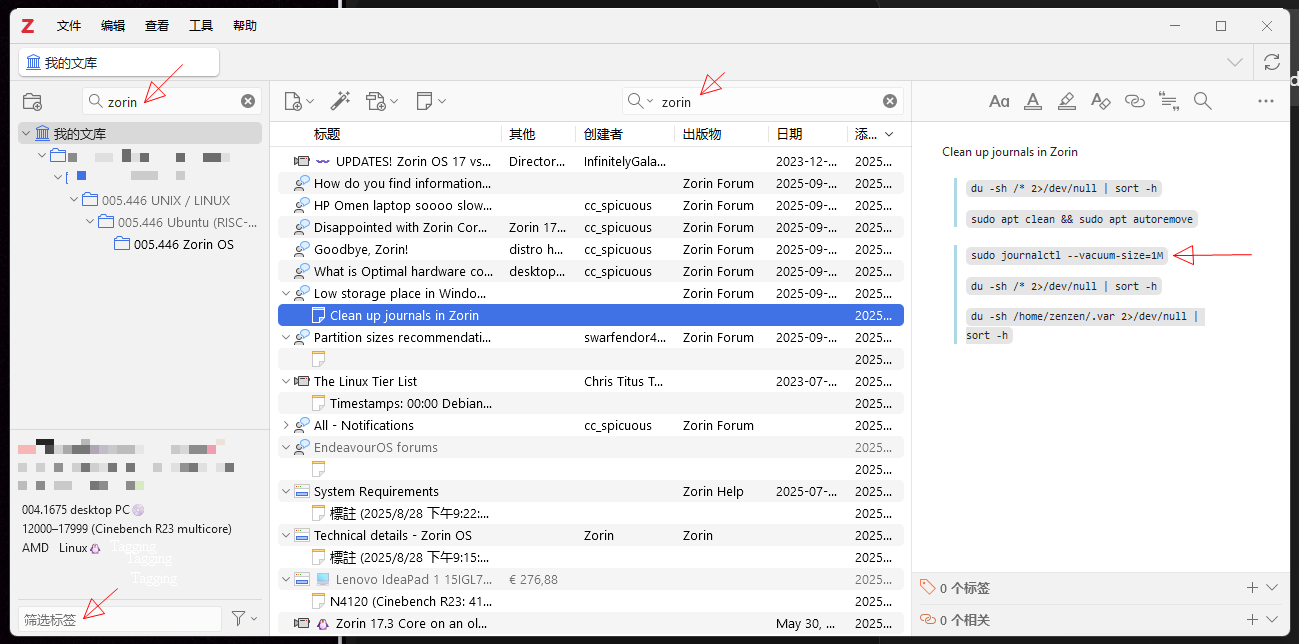This screenshot has width=1299, height=644.
Task: Click the Sync with zotero.org icon
Action: pyautogui.click(x=1272, y=62)
